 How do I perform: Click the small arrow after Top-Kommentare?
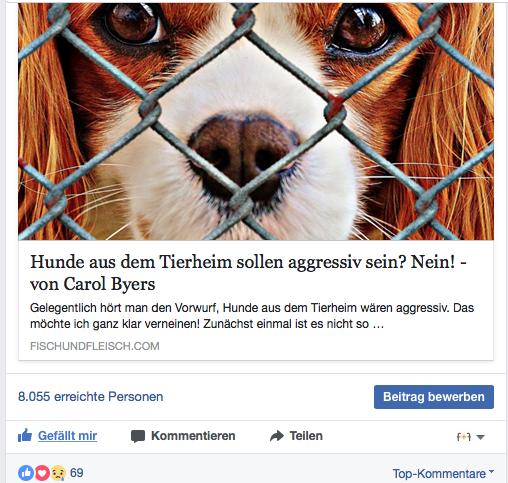(491, 471)
